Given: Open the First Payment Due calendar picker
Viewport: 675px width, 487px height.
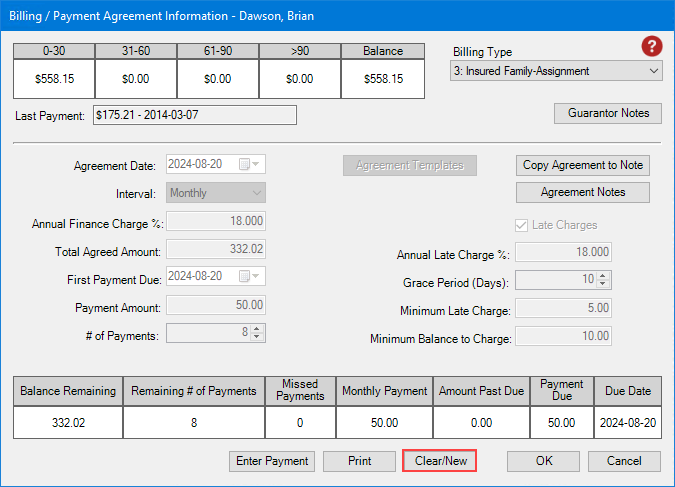Looking at the screenshot, I should 256,276.
